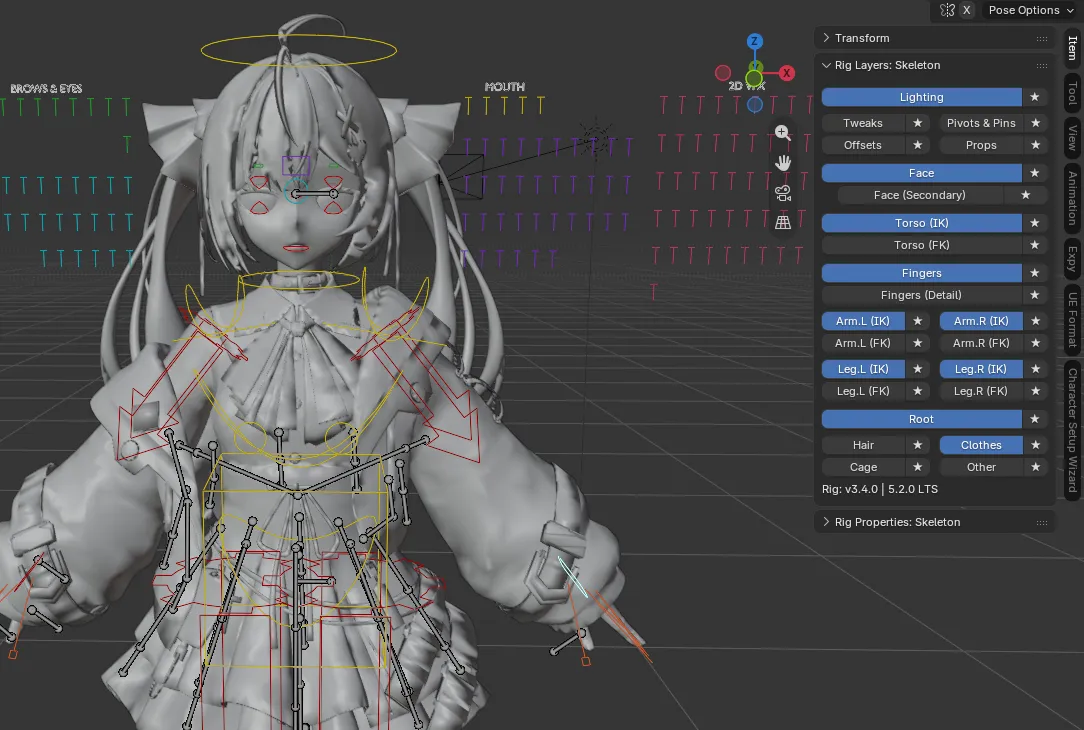Click the Cage layer button
The image size is (1084, 730).
pos(863,467)
